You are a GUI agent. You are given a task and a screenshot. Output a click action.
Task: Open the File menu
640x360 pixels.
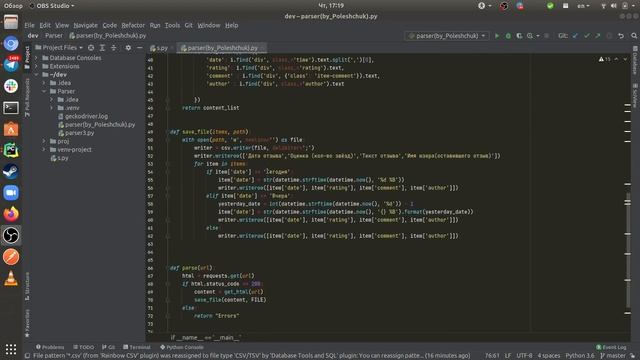click(x=29, y=25)
